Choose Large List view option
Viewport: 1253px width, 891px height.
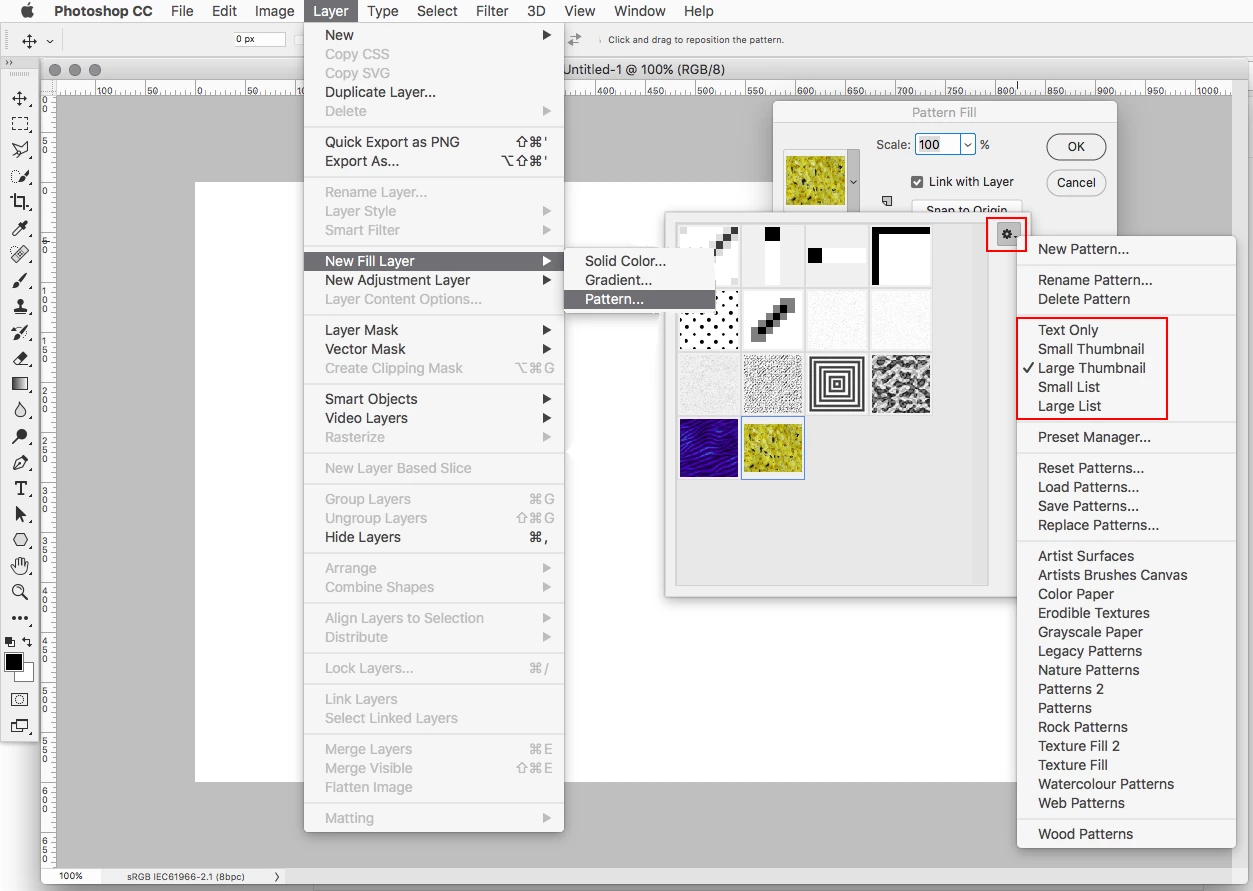[x=1070, y=406]
